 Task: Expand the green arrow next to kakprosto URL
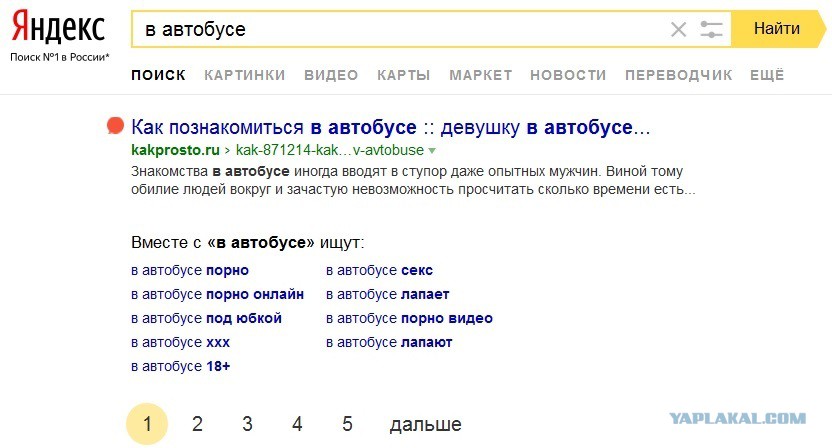432,151
